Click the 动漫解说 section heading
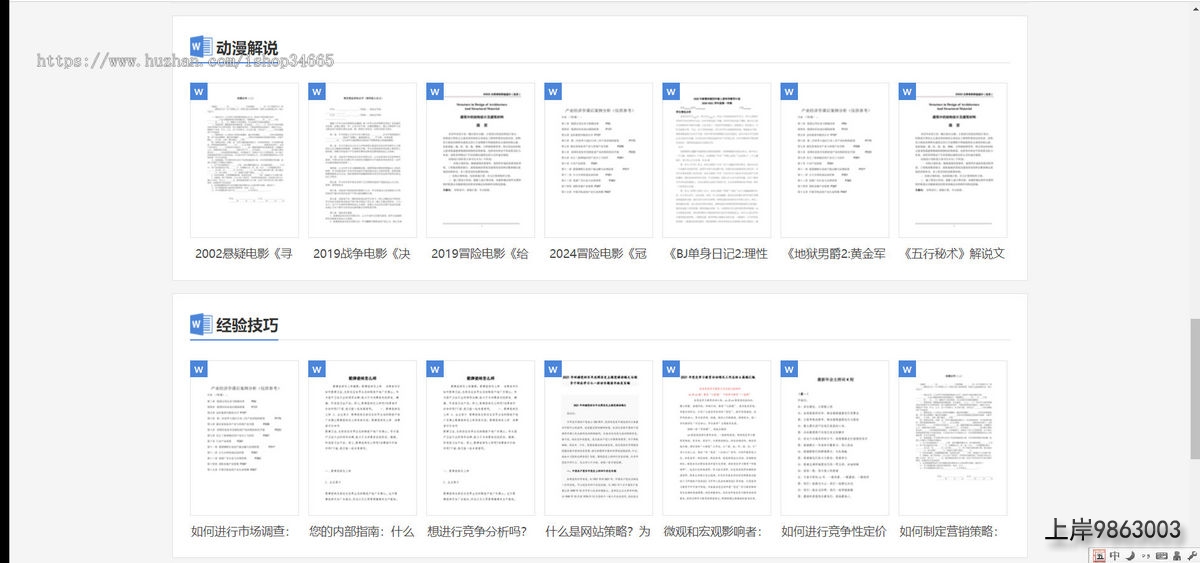This screenshot has height=563, width=1200. [247, 47]
